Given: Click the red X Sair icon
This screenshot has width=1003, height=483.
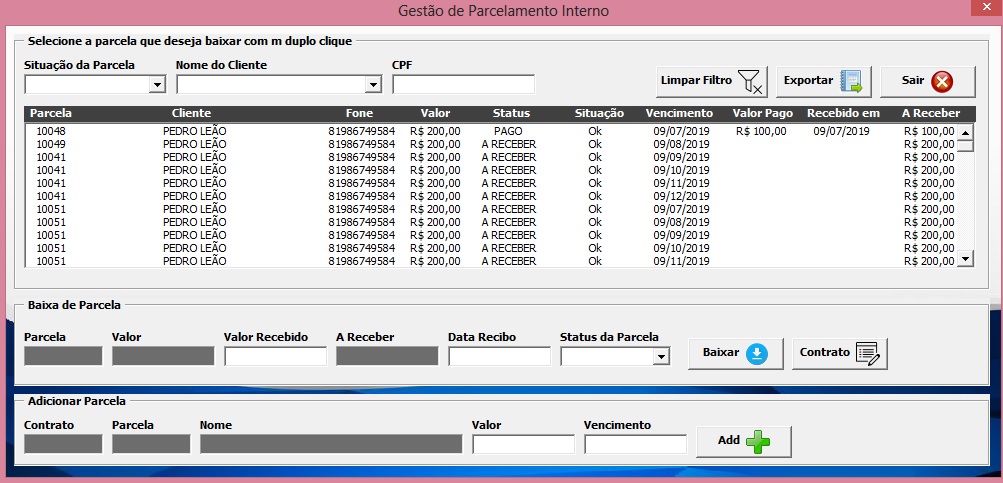Looking at the screenshot, I should (x=942, y=81).
